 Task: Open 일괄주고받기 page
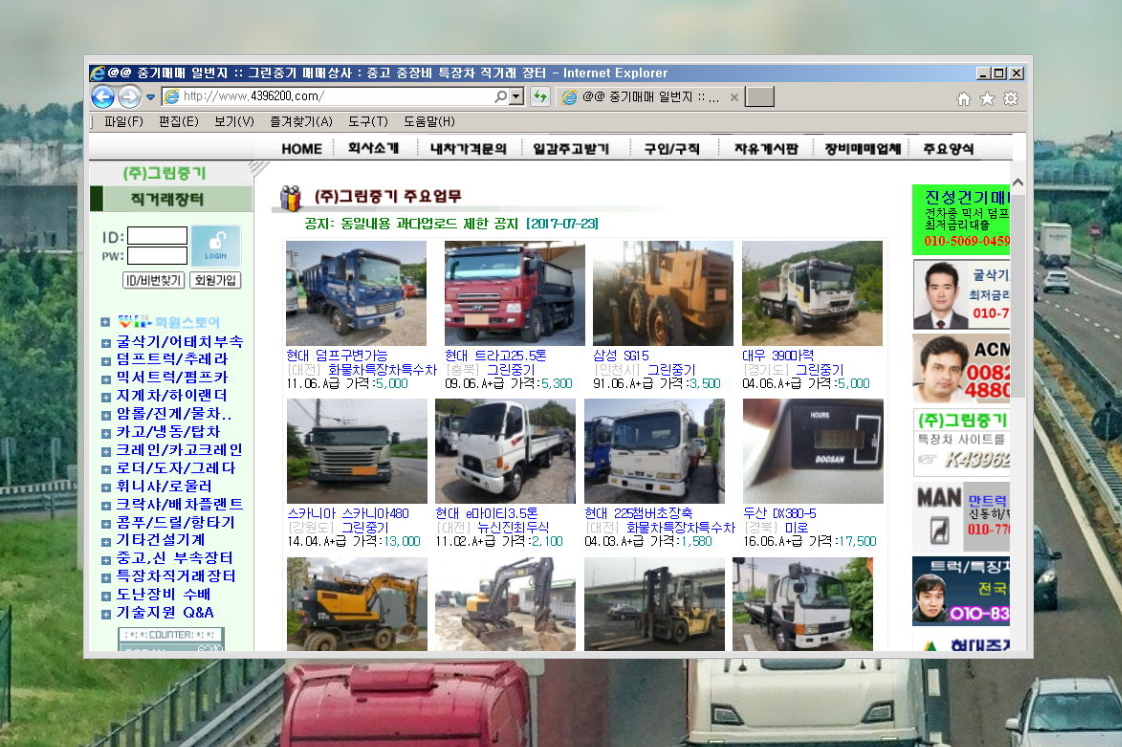[570, 148]
